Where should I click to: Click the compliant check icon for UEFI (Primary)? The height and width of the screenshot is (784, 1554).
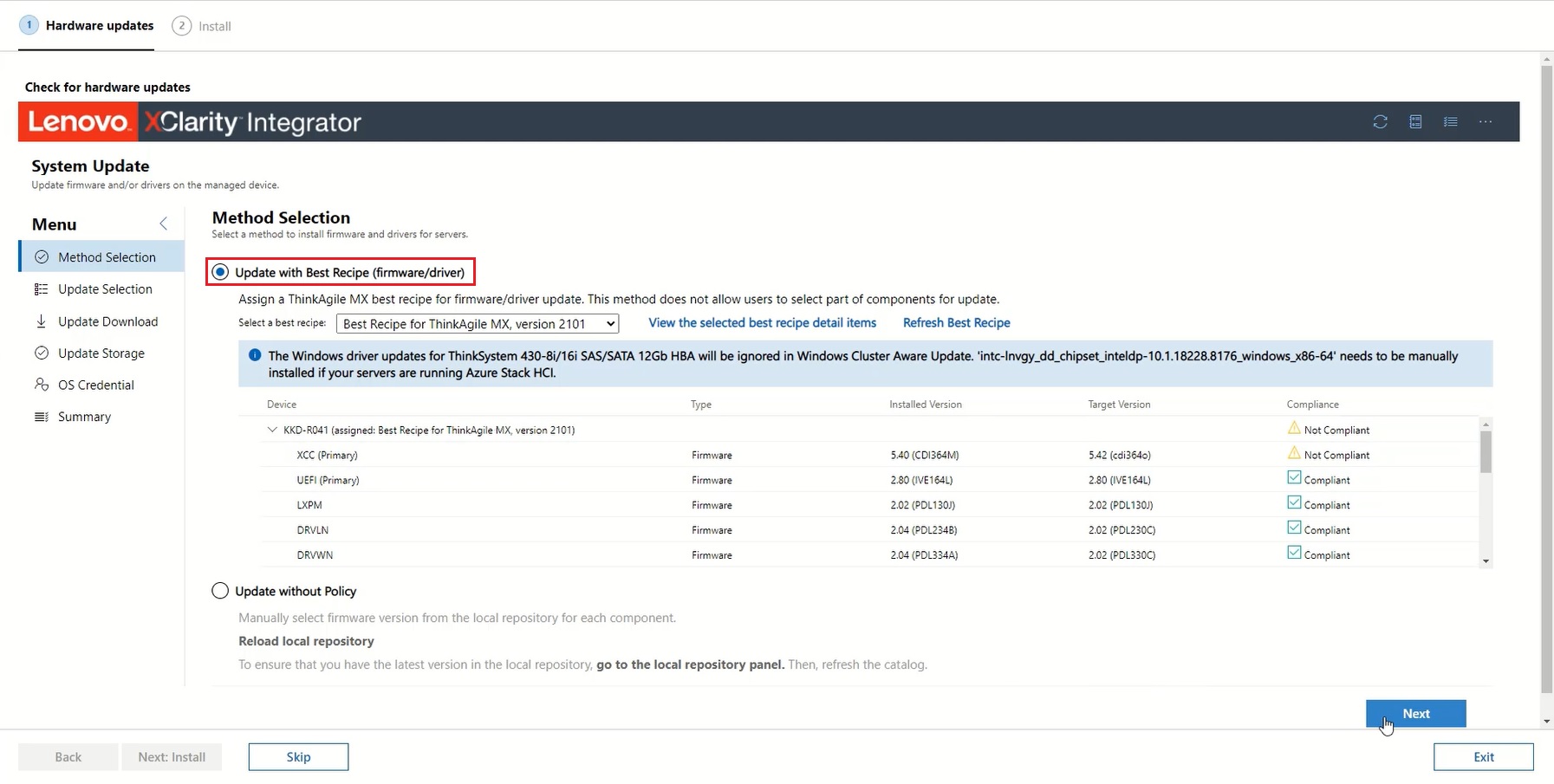[x=1294, y=478]
